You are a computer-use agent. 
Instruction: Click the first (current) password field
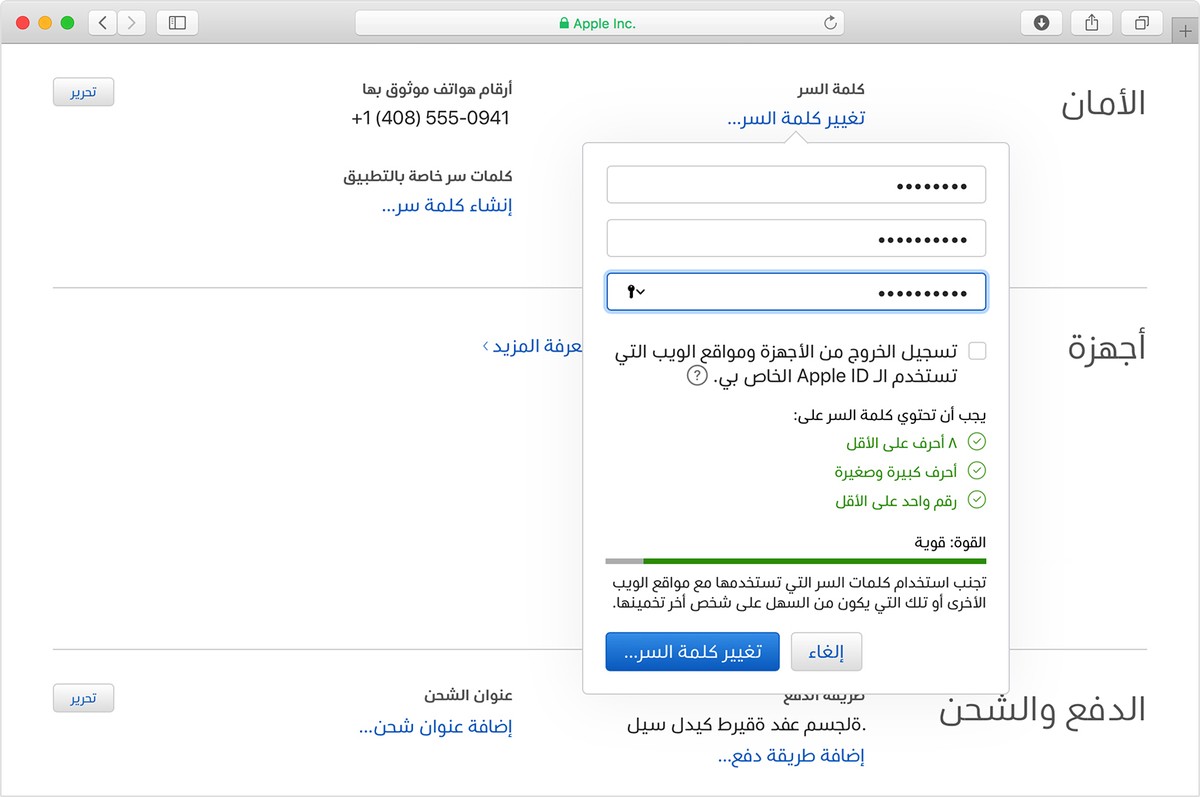[796, 185]
